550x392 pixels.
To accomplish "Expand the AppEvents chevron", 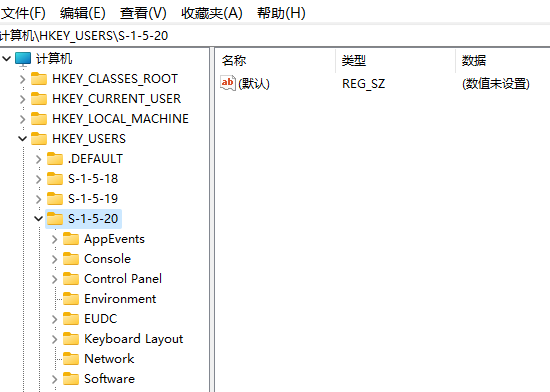I will click(x=54, y=239).
